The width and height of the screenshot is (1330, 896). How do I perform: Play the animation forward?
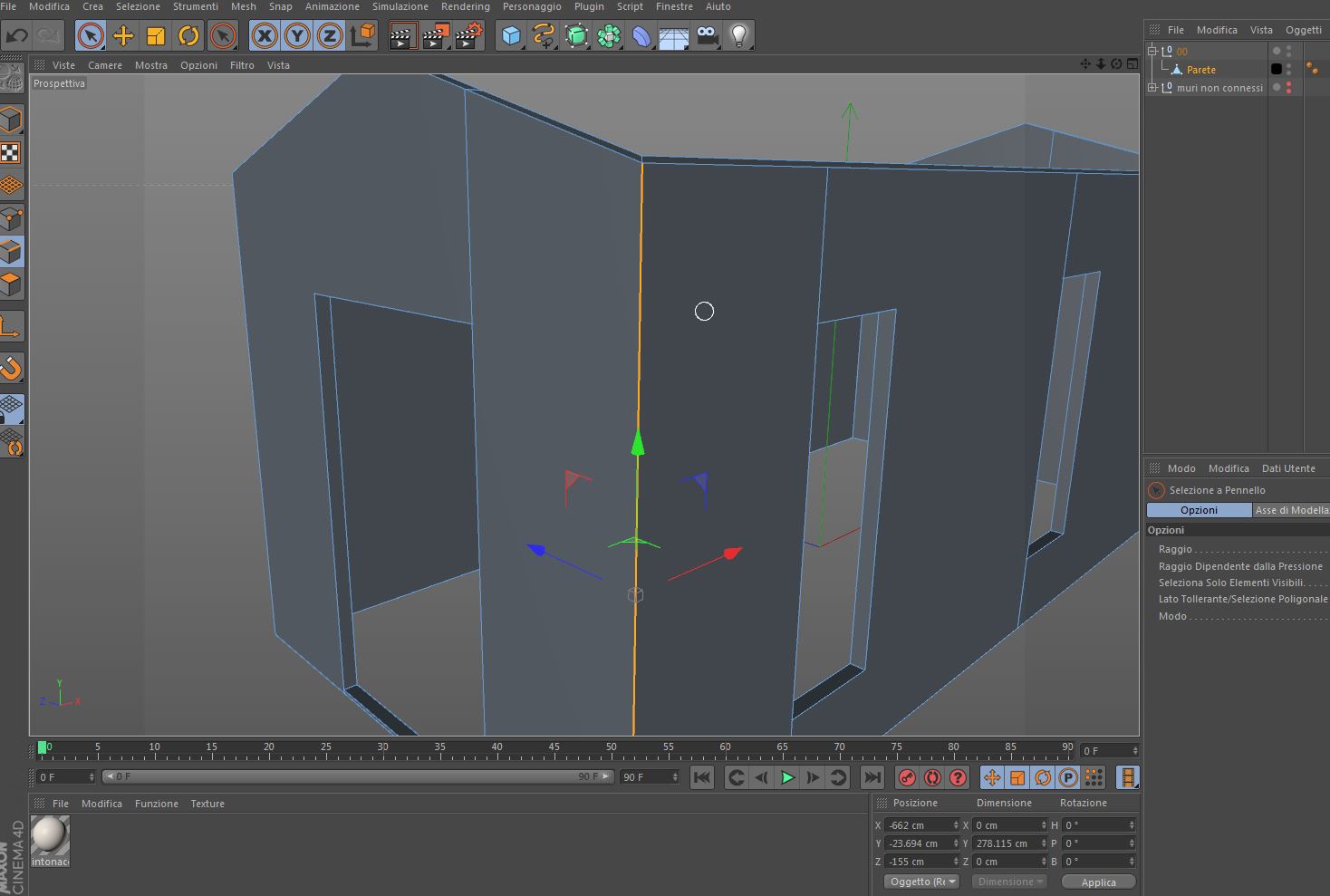coord(787,777)
